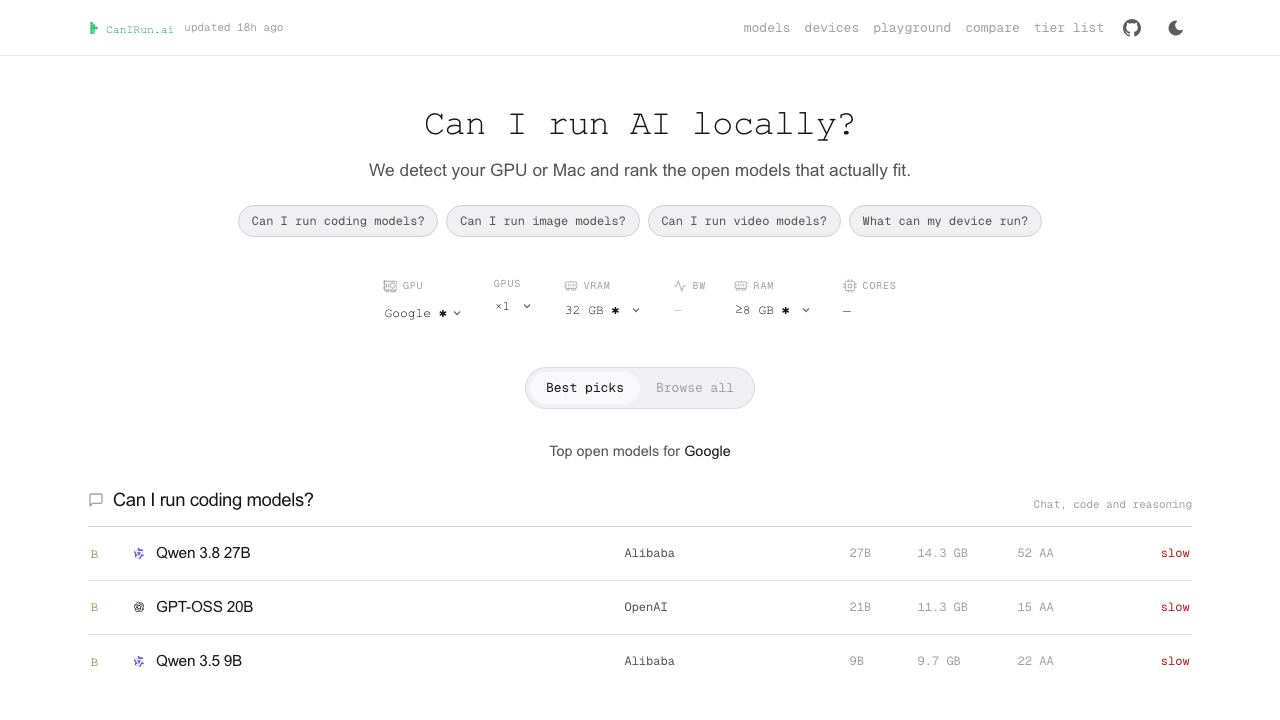Viewport: 1280px width, 720px height.
Task: Click the Google link in 'Top open models for'
Action: pos(707,451)
